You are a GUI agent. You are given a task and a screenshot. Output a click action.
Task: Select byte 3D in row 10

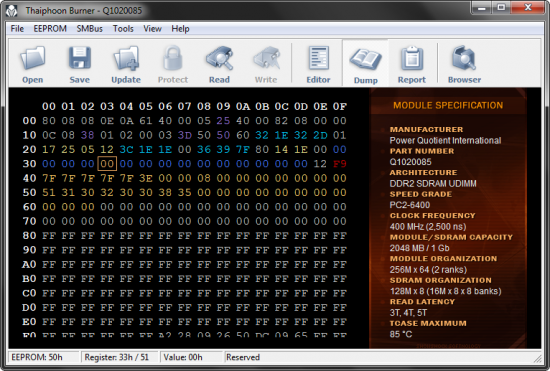click(x=185, y=135)
